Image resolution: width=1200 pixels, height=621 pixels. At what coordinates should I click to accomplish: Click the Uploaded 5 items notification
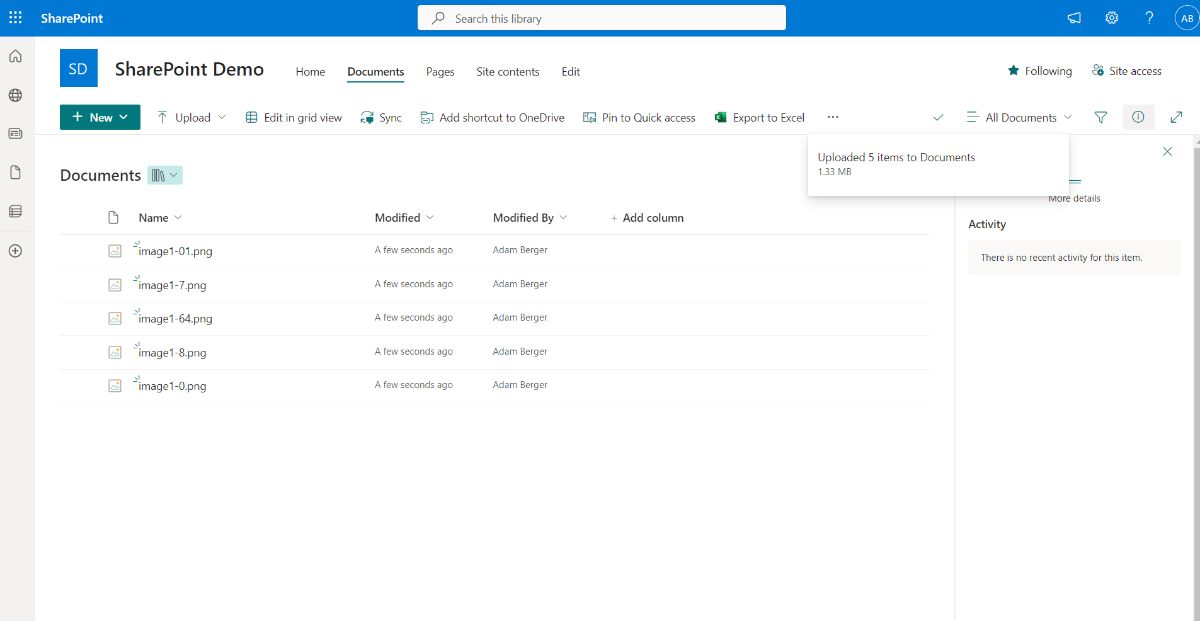(x=938, y=165)
